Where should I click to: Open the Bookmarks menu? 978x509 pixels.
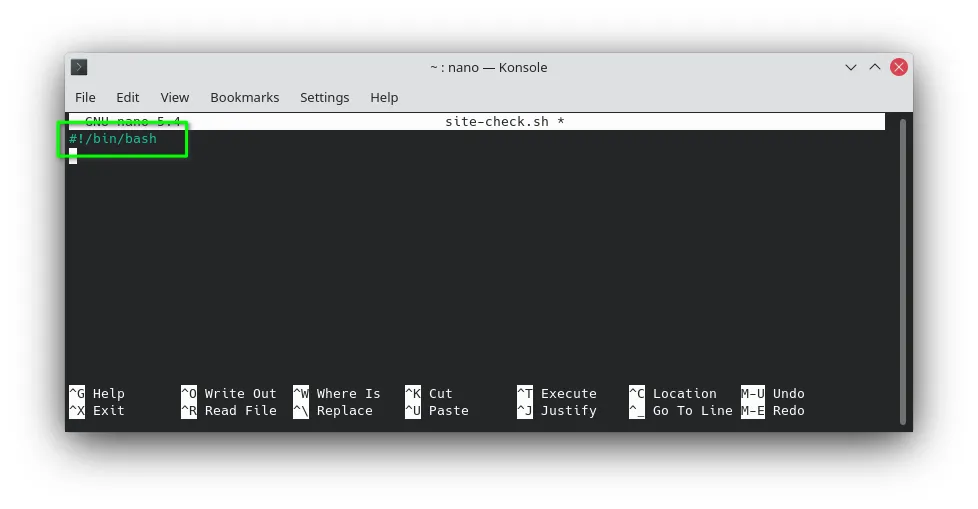pos(244,97)
